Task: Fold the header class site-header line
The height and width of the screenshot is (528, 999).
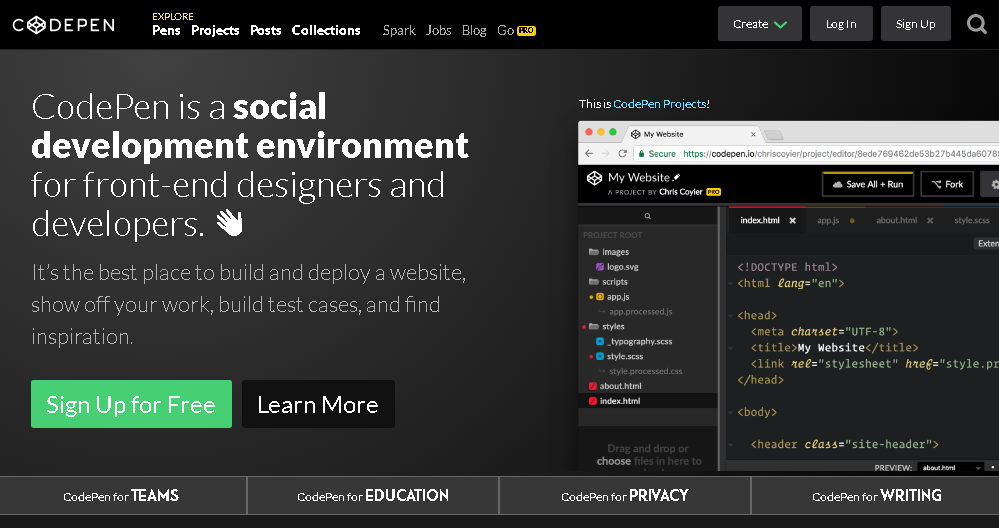Action: pyautogui.click(x=731, y=445)
